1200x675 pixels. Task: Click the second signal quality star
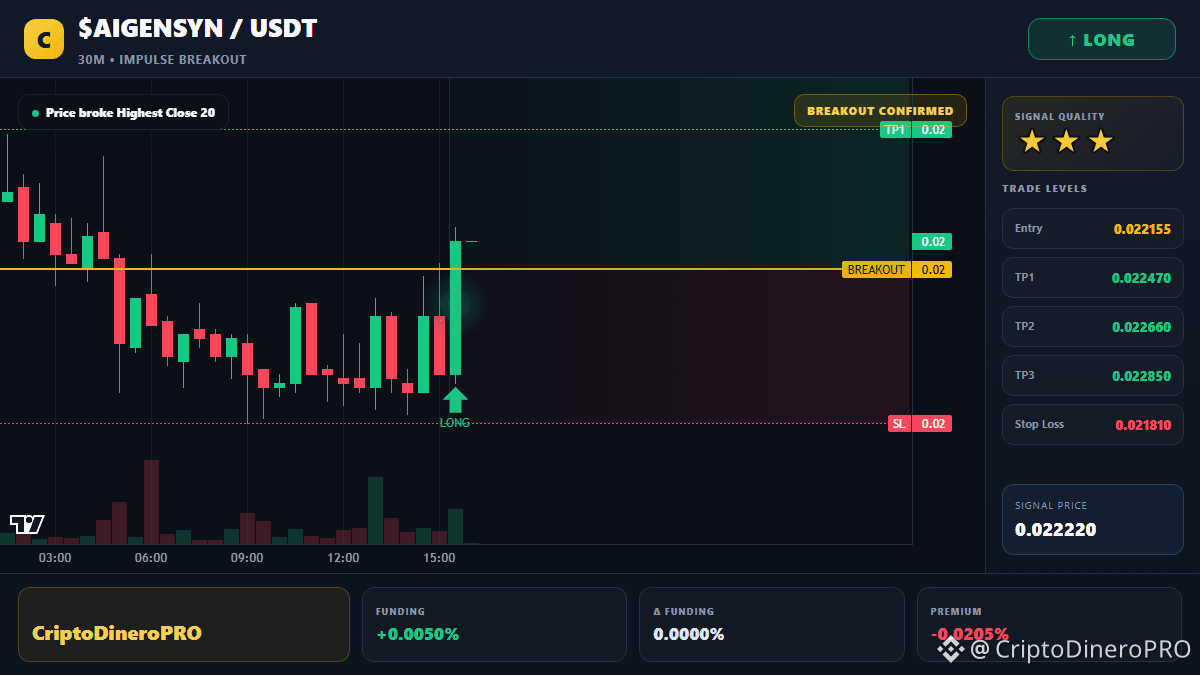click(1066, 142)
